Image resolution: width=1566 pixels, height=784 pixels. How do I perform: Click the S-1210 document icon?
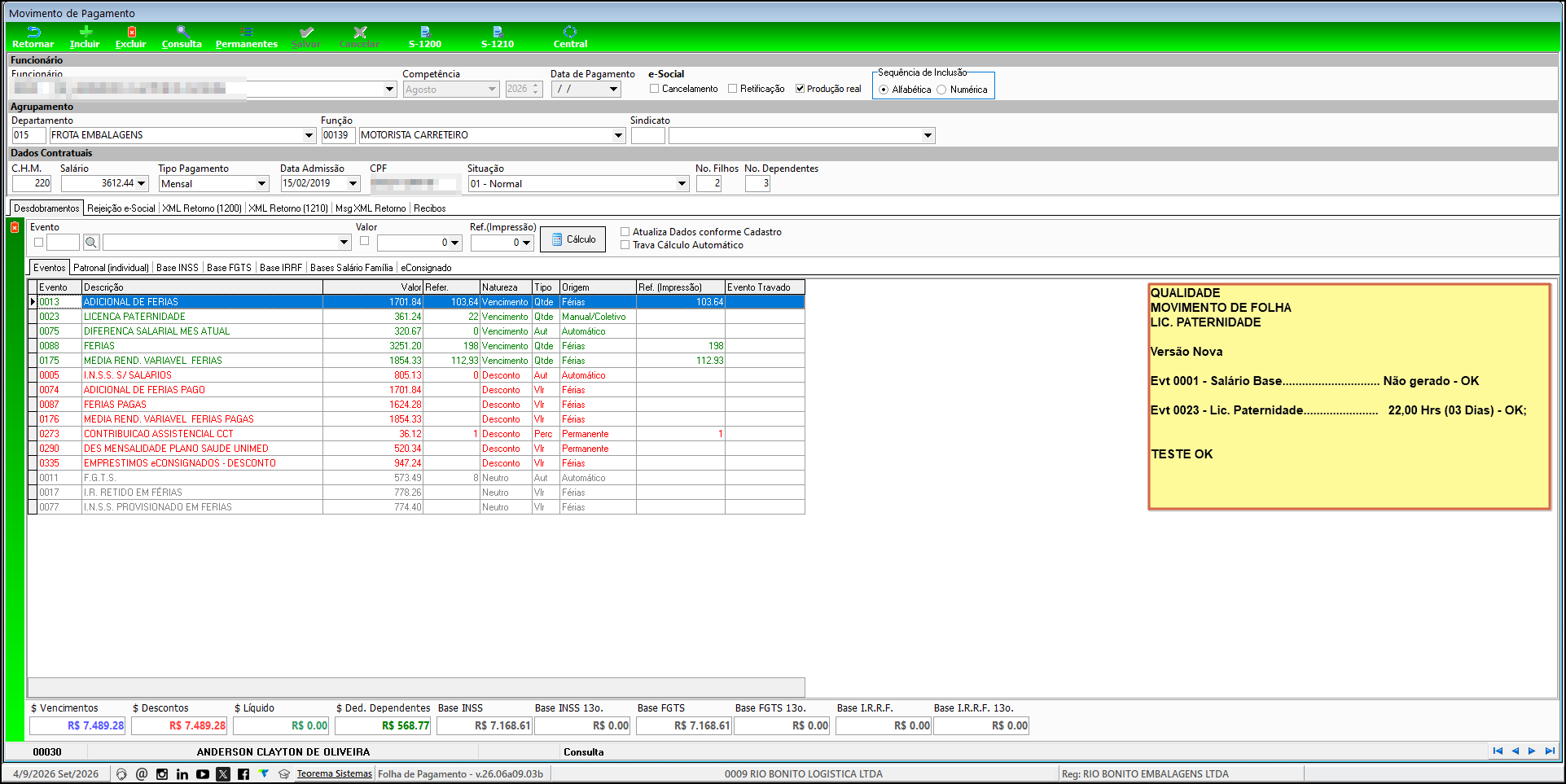[x=498, y=32]
